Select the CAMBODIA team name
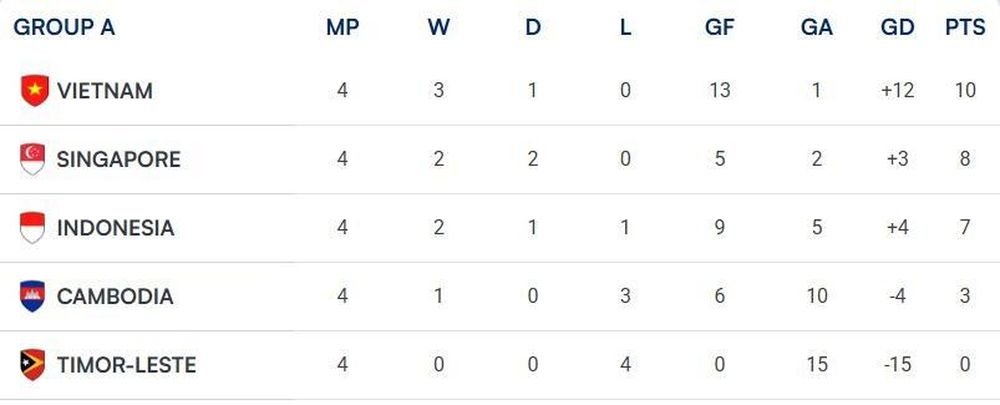The height and width of the screenshot is (405, 1000). tap(115, 297)
